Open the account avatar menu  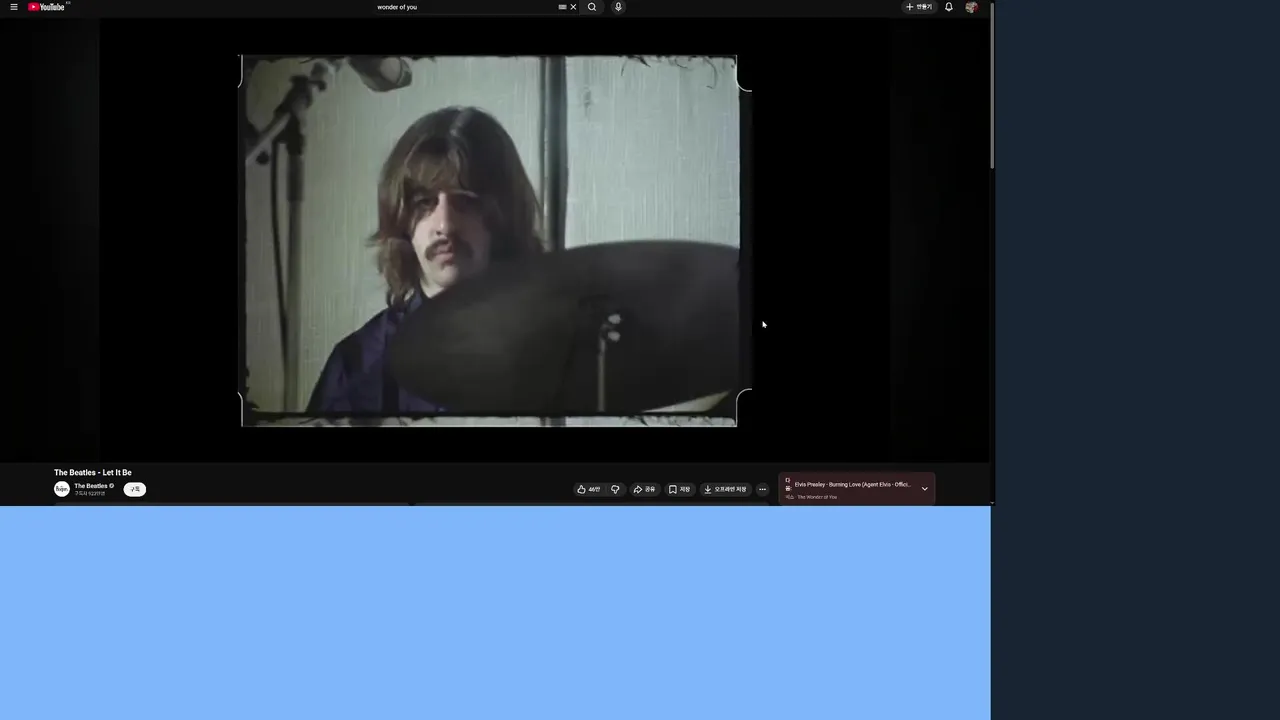971,7
